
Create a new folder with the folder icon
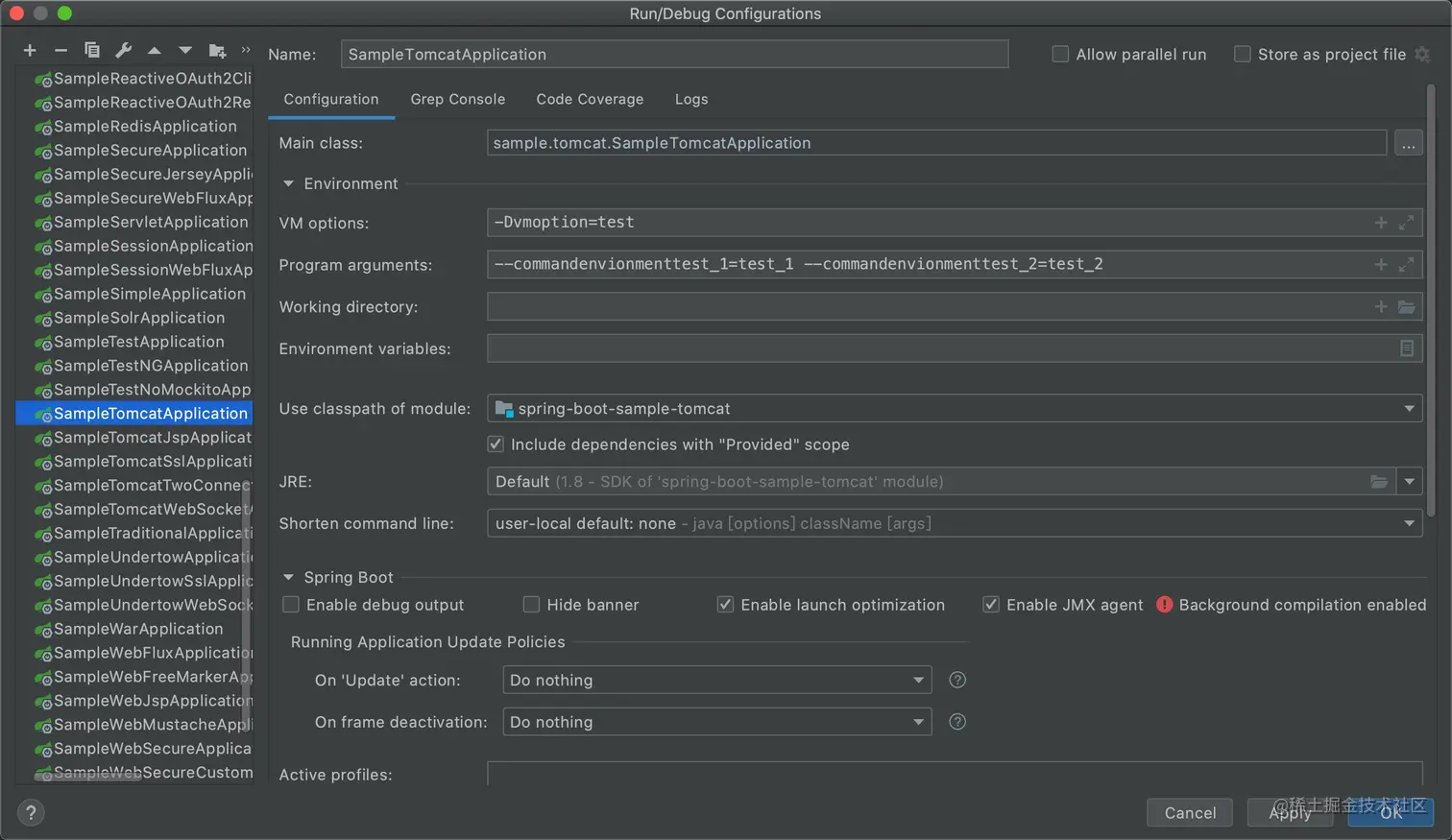217,51
